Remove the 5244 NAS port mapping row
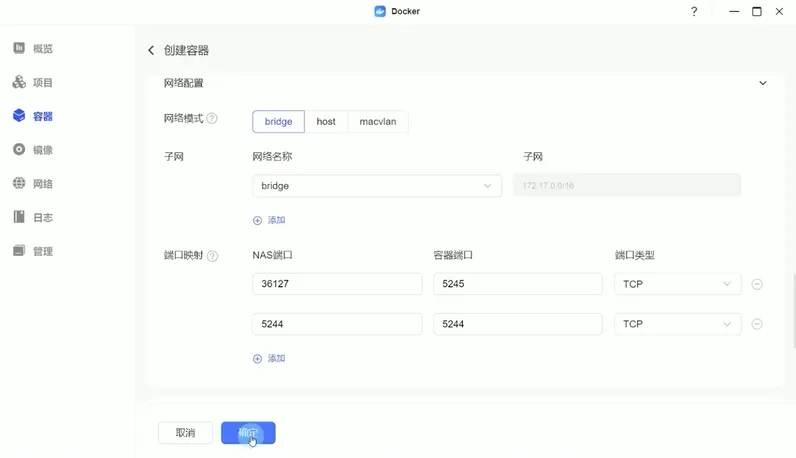The image size is (796, 458). tap(757, 324)
